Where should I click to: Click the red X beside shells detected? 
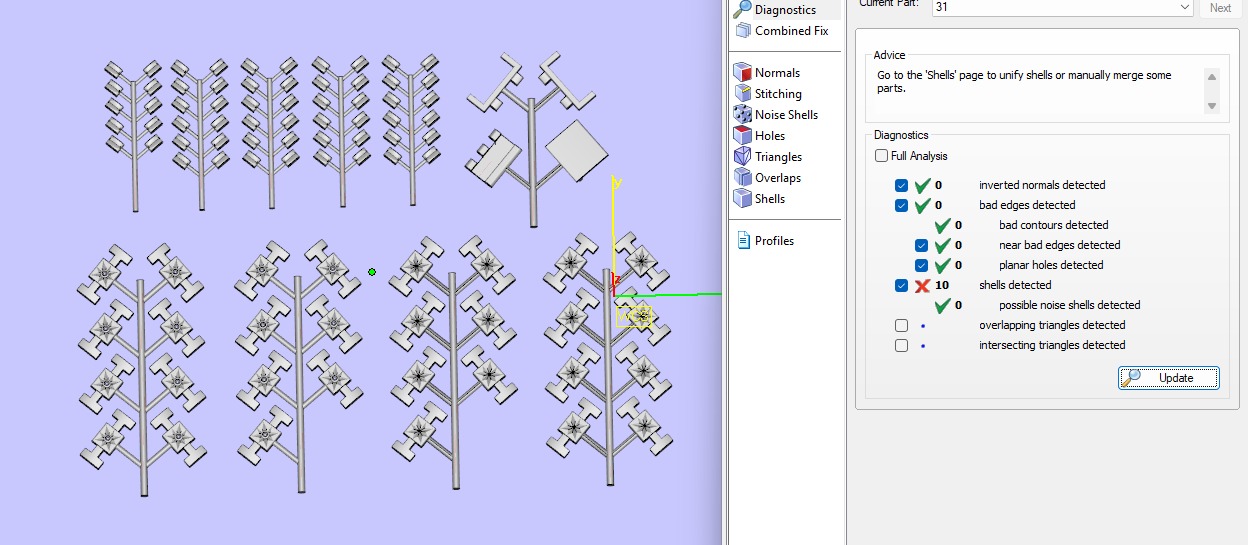click(x=922, y=285)
